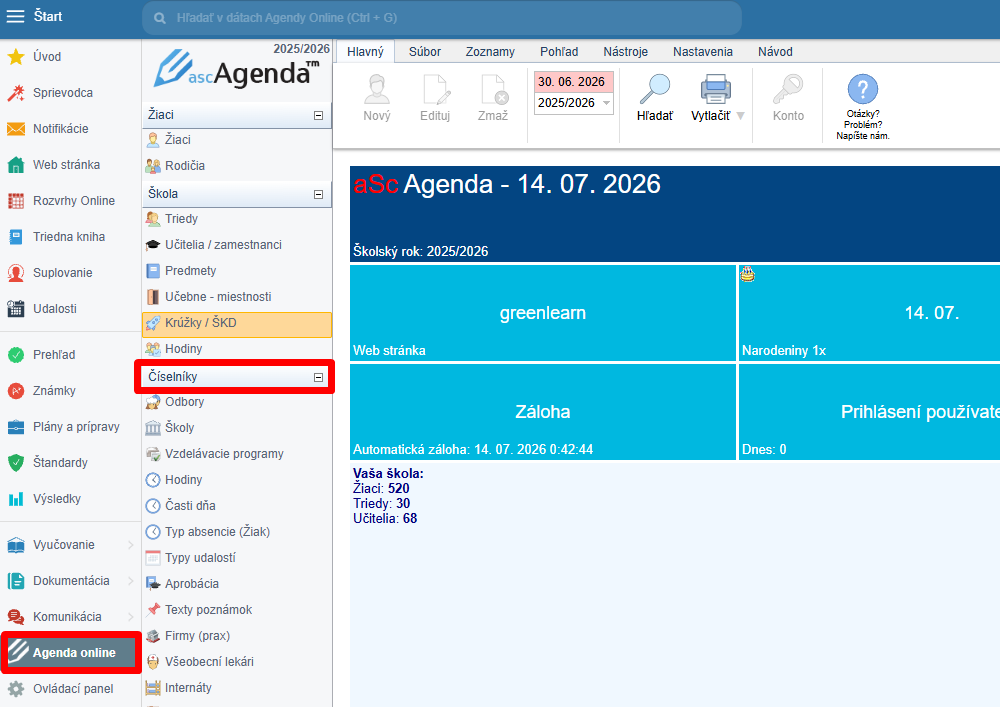Click the question mark help icon
This screenshot has height=707, width=1000.
point(863,89)
